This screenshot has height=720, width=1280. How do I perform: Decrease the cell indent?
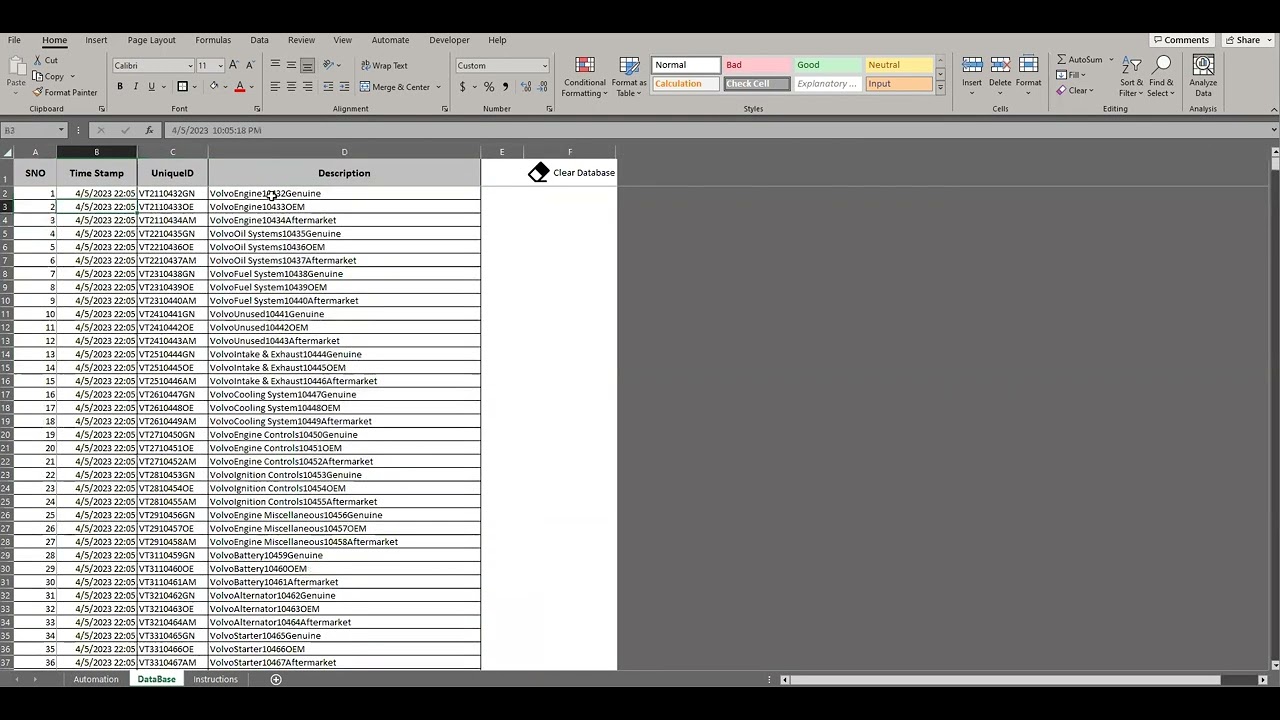pos(329,87)
